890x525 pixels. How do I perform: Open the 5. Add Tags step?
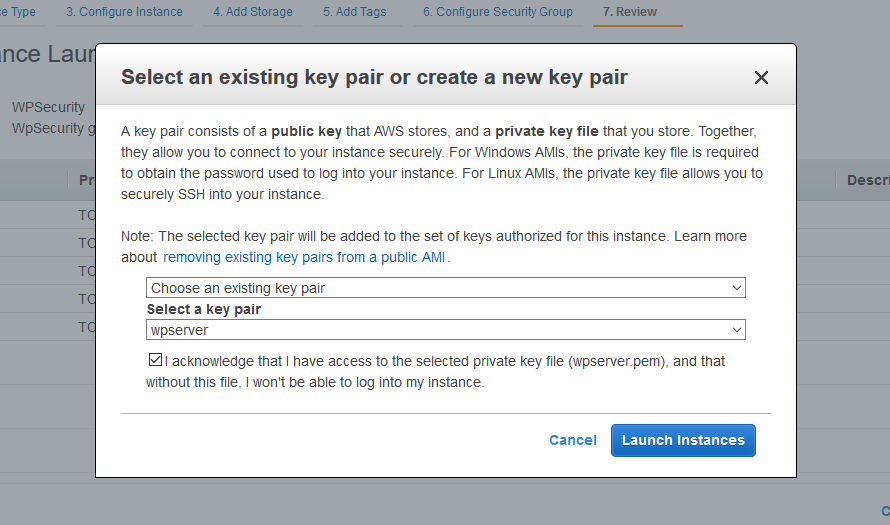[x=355, y=12]
